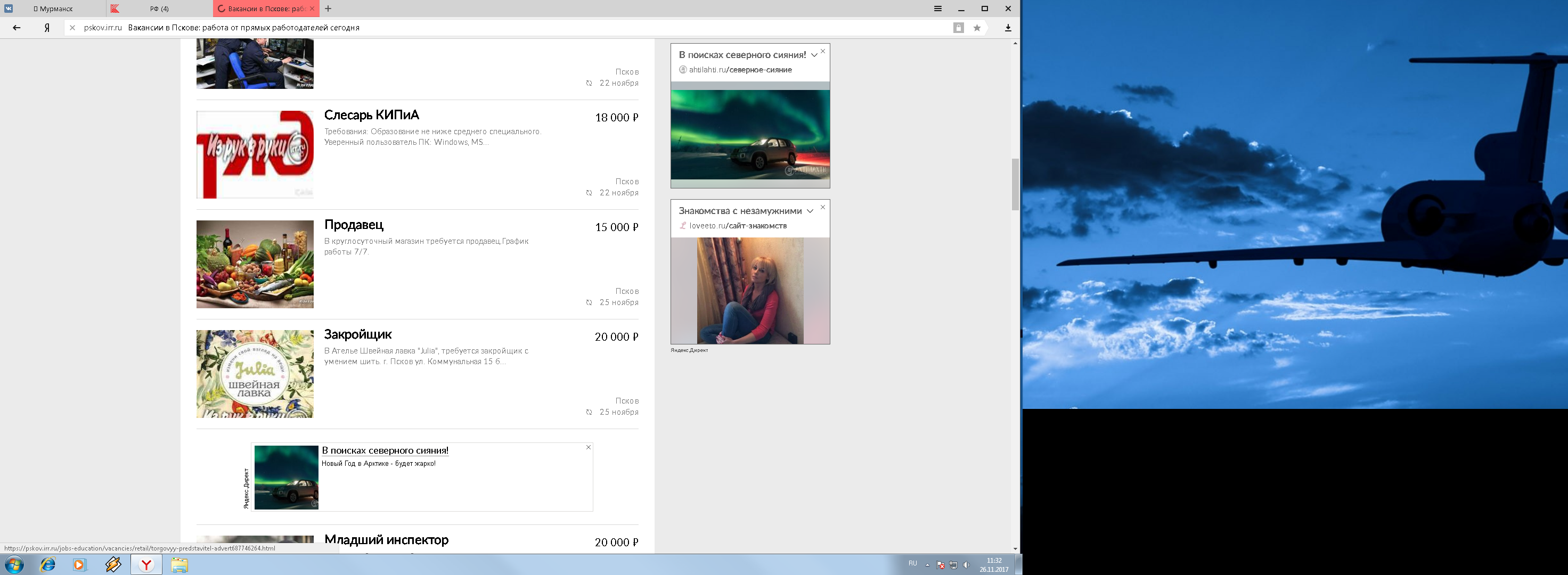Viewport: 1568px width, 575px height.
Task: Show hidden tray icons arrow
Action: 927,565
